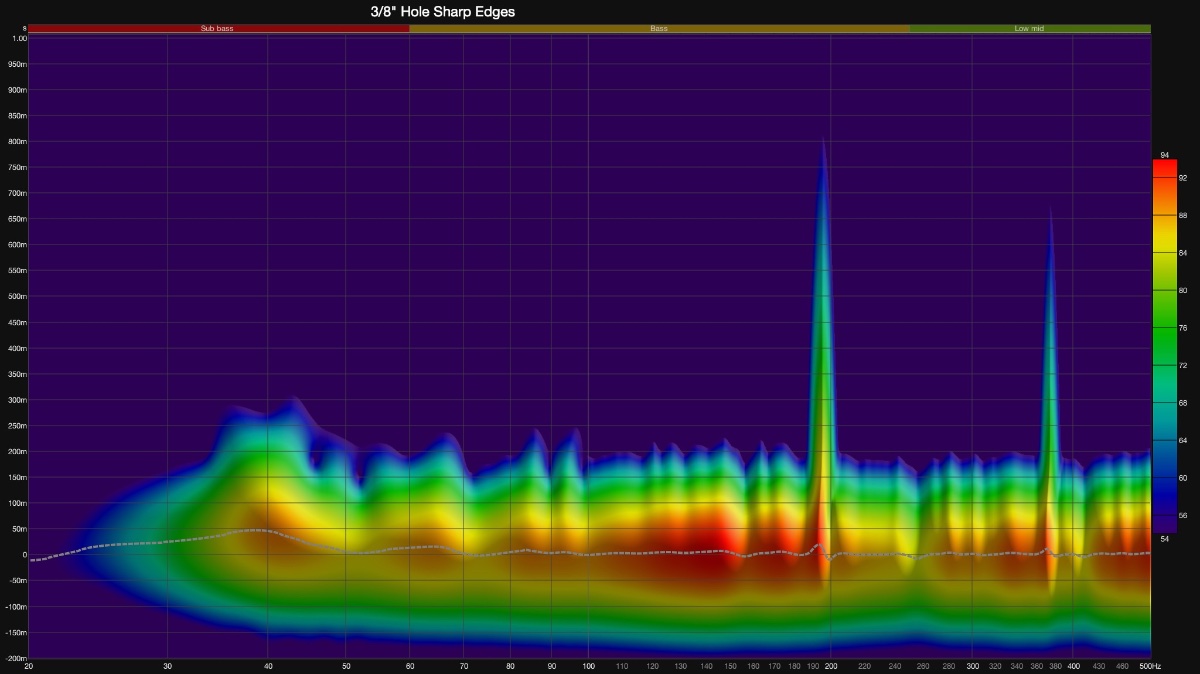Click the 500m label on the time axis
The image size is (1200, 674).
tap(17, 296)
